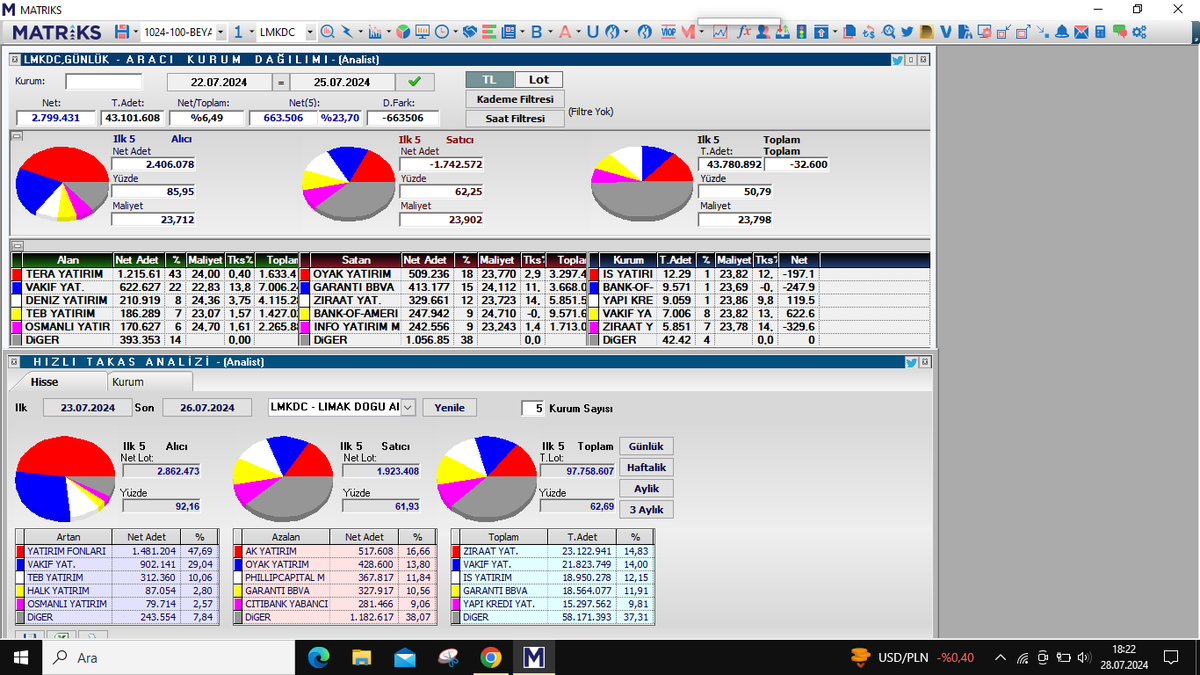Click red swatch beside TERA YATIRIM
This screenshot has width=1200, height=675.
[16, 273]
